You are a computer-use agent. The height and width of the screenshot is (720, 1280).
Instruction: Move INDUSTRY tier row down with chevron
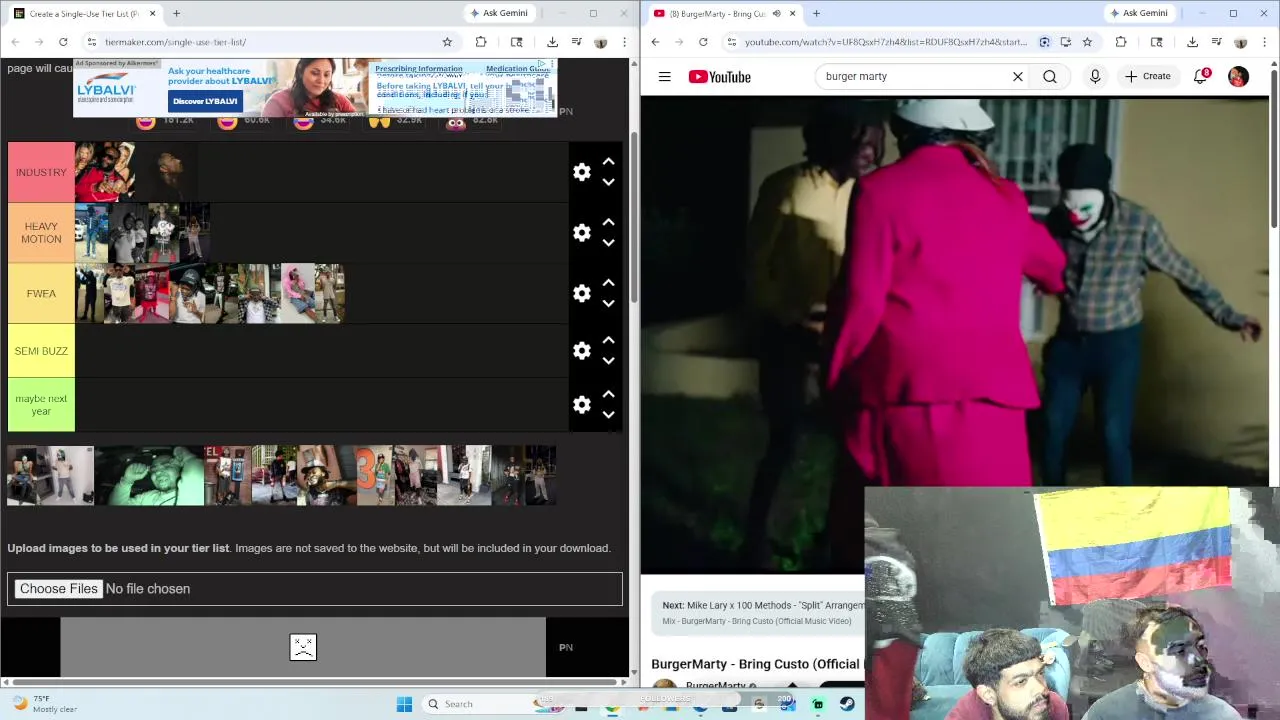[x=608, y=182]
